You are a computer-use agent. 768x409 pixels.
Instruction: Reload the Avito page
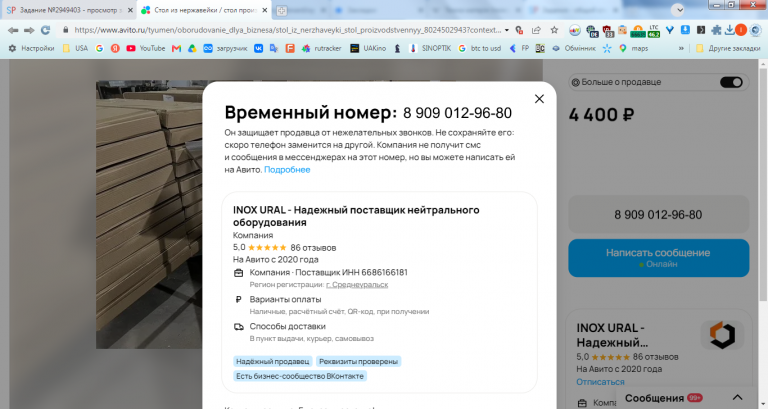point(46,30)
